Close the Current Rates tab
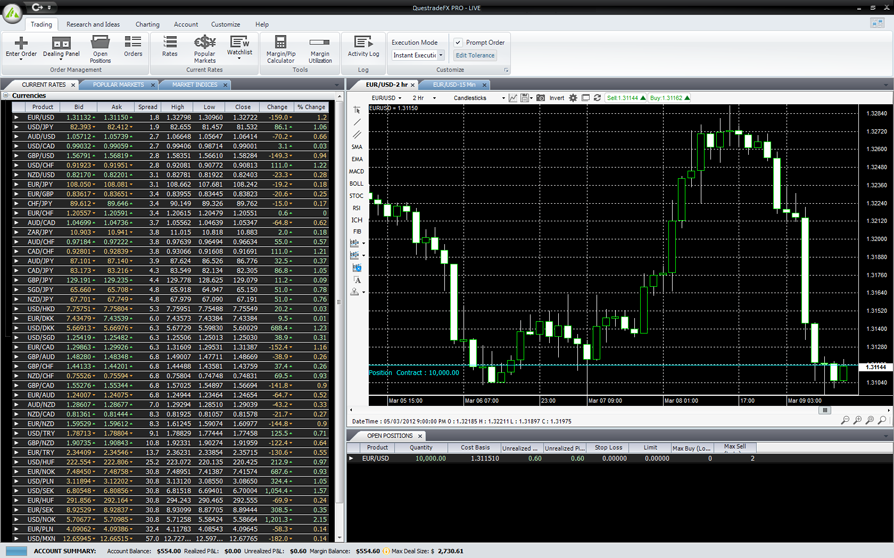Viewport: 894px width, 558px height. coord(73,85)
